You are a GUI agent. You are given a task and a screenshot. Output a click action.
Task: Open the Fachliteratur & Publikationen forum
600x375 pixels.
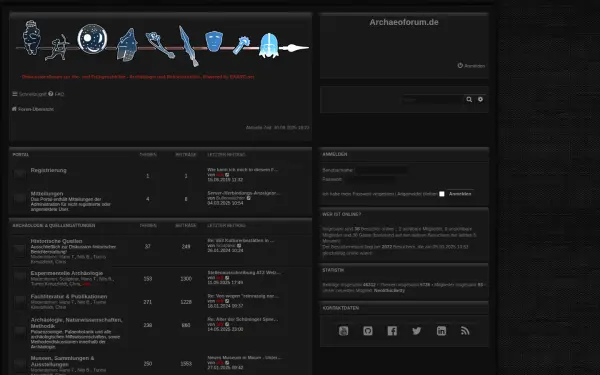(x=69, y=297)
